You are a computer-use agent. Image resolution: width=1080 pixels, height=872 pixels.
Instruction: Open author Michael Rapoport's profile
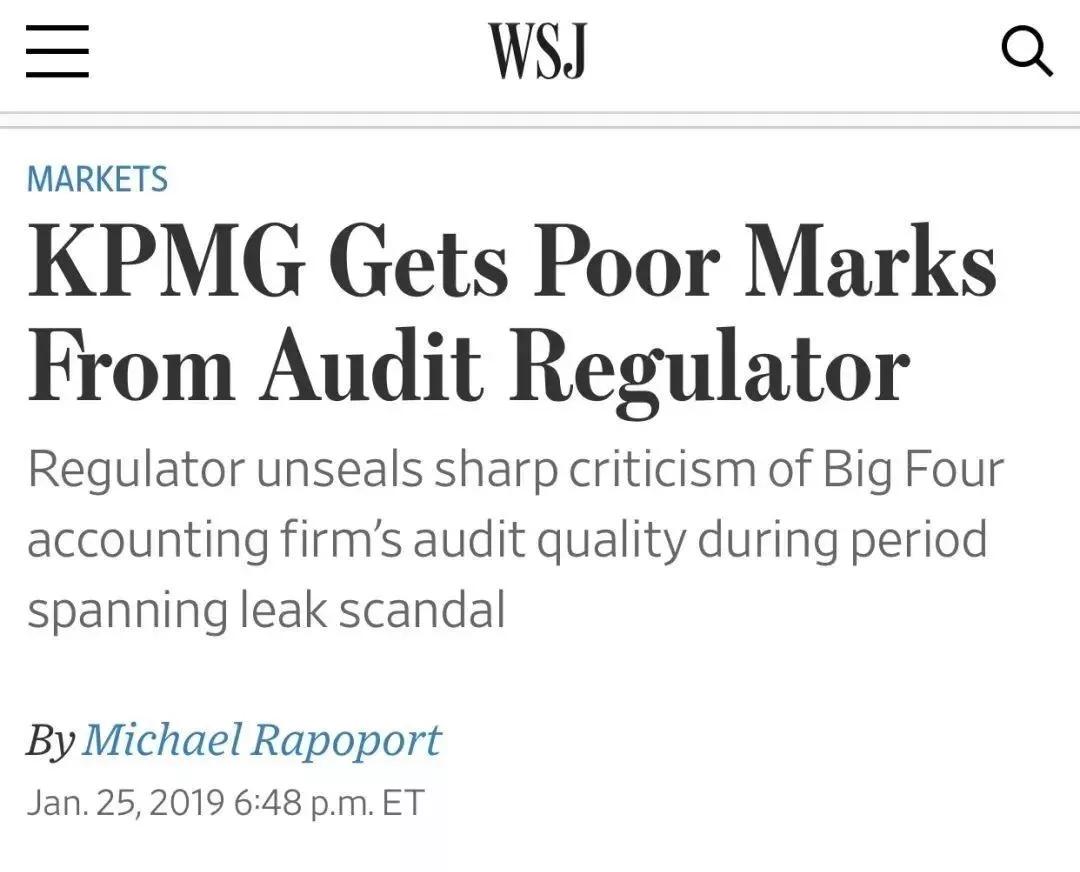tap(261, 740)
